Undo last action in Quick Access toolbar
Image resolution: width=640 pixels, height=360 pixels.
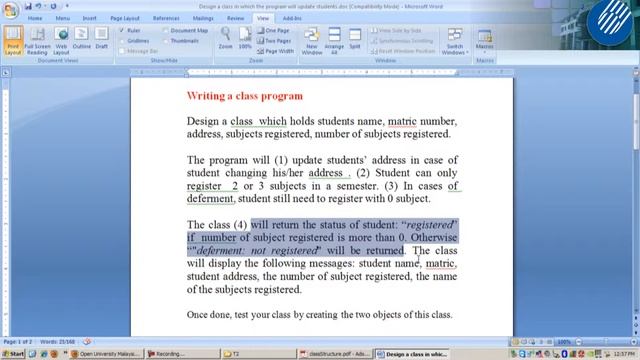(39, 6)
